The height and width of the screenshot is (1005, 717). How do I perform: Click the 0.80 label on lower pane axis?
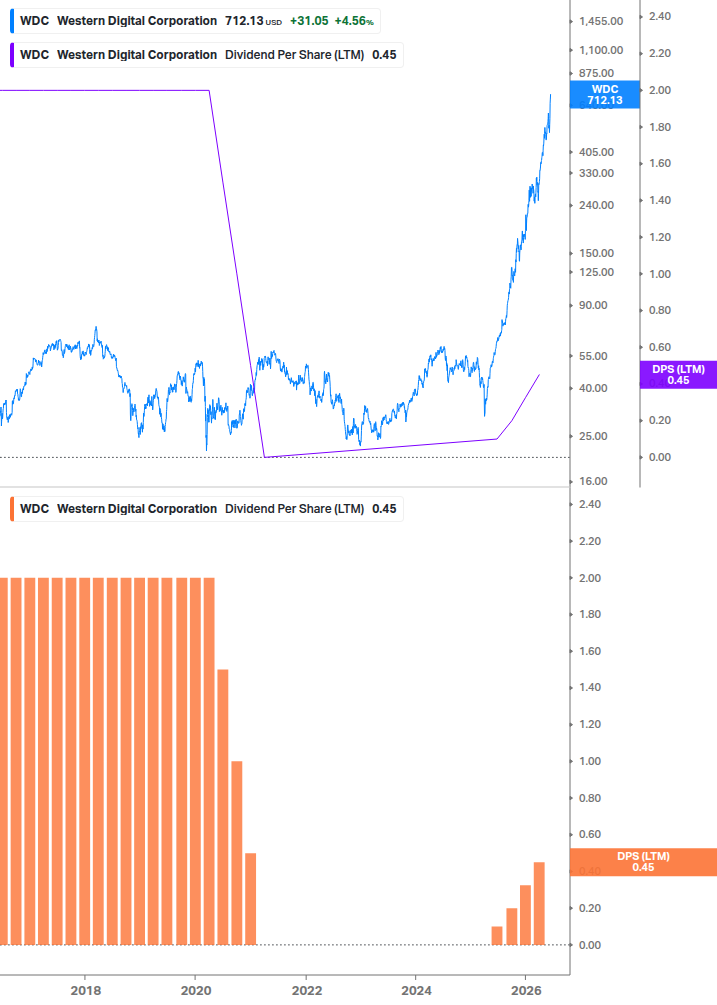coord(590,798)
